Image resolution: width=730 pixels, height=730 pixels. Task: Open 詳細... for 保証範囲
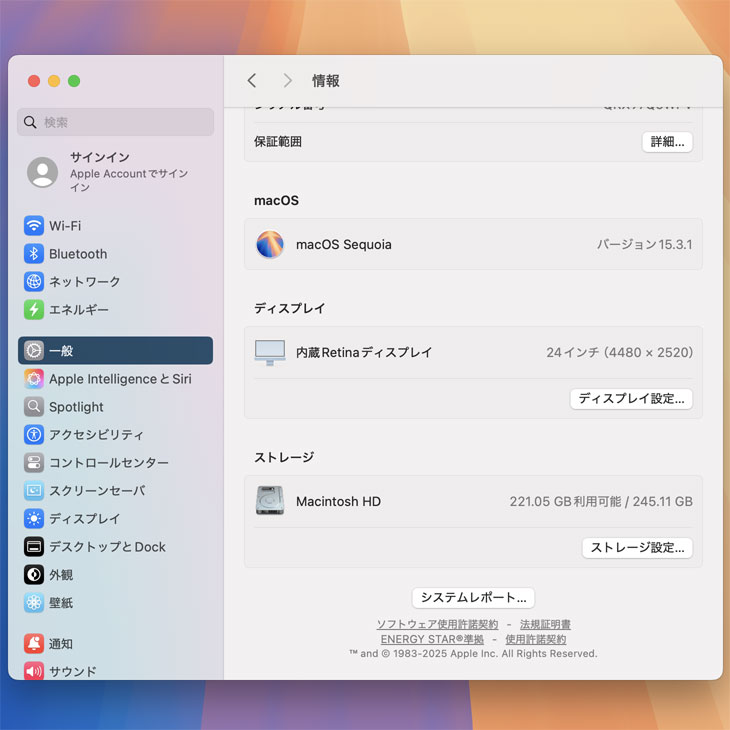(667, 142)
